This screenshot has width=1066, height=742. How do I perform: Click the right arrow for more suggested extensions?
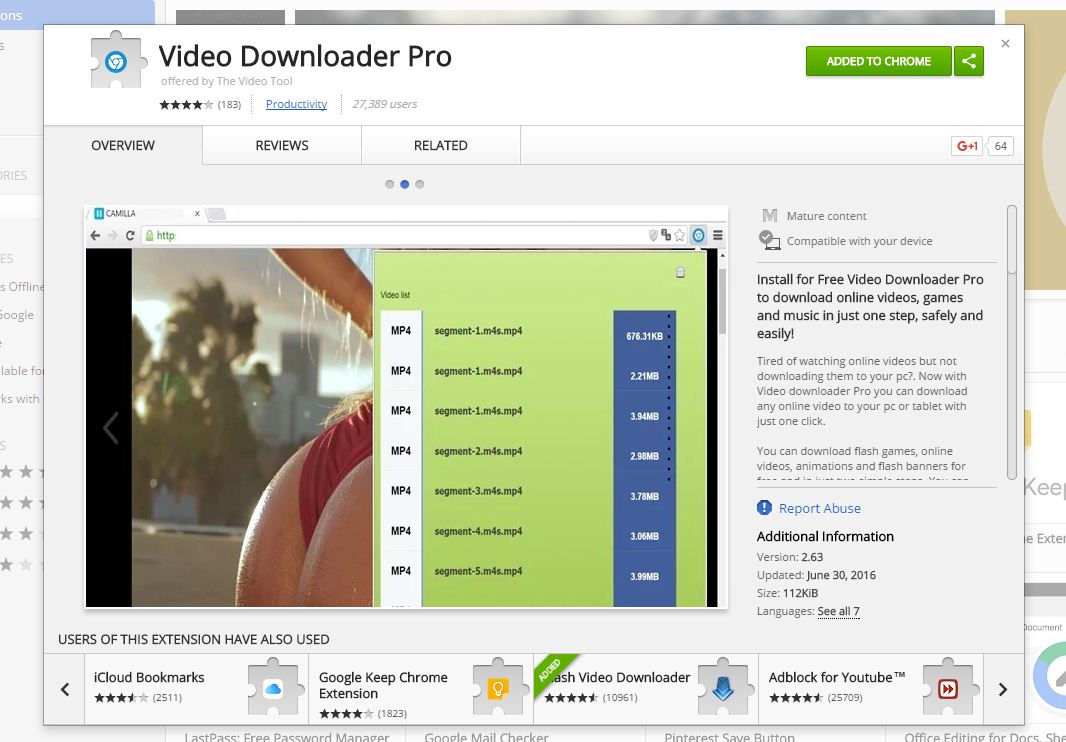tap(1002, 689)
